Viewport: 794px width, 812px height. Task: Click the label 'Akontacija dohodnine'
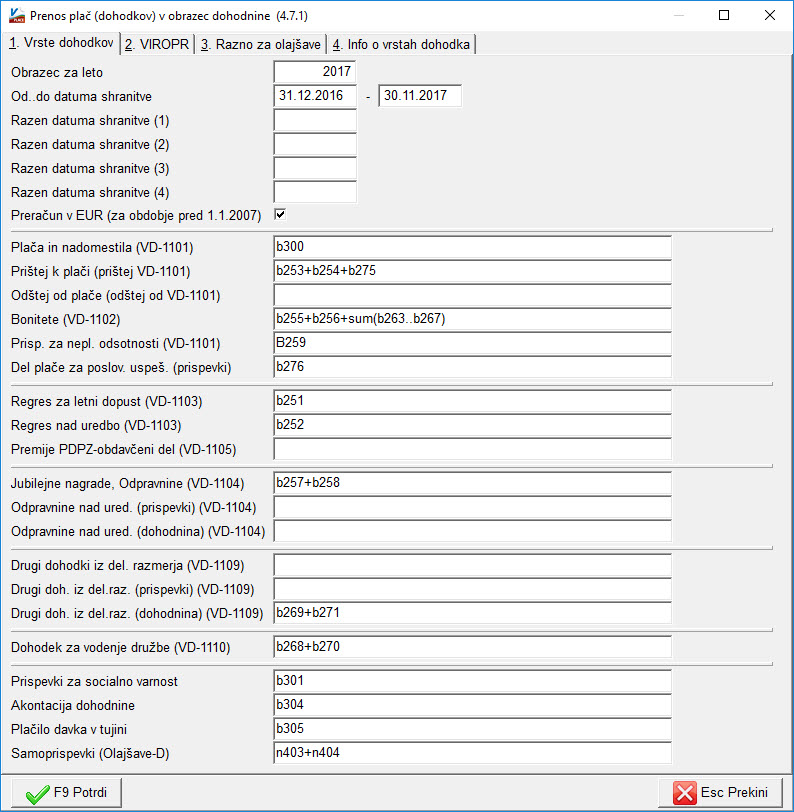tap(73, 705)
